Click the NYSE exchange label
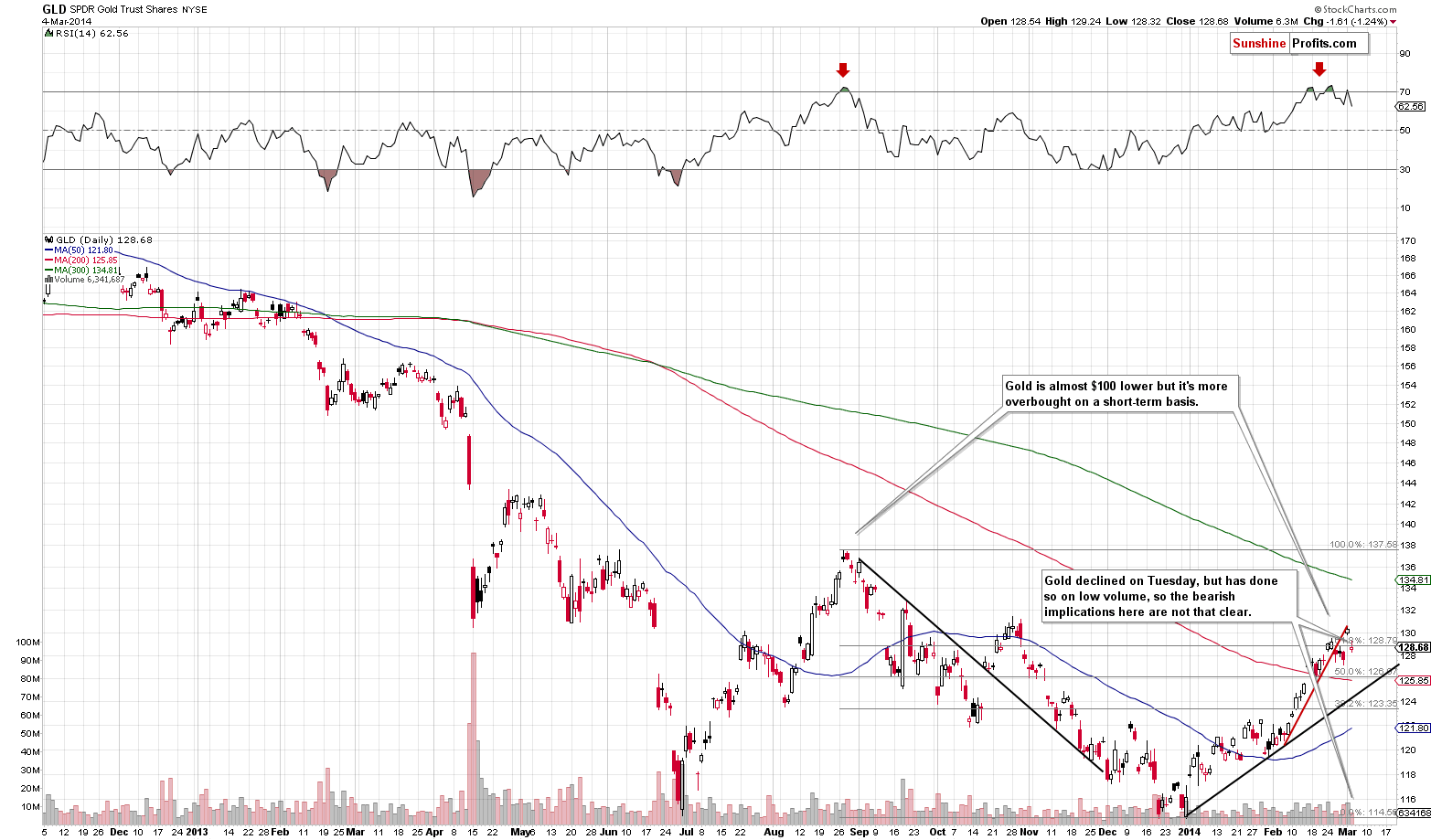1431x840 pixels. pos(195,9)
